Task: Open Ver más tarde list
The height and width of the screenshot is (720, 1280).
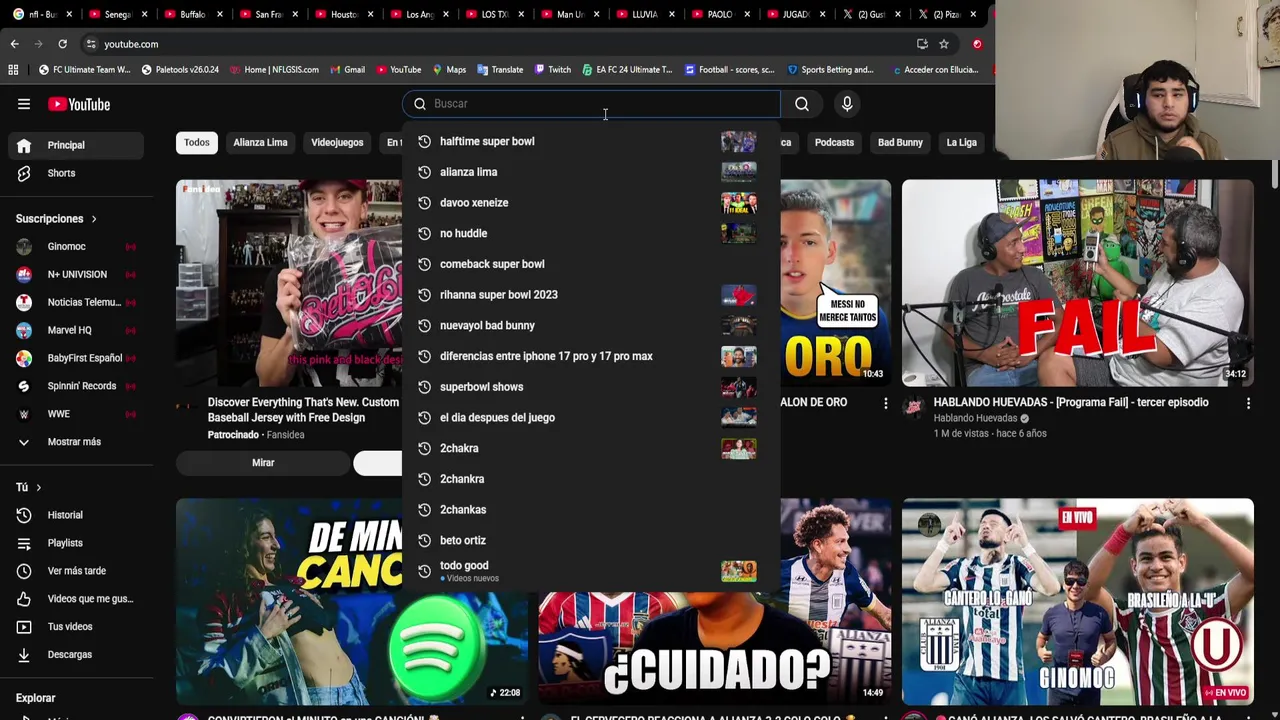Action: pos(76,571)
